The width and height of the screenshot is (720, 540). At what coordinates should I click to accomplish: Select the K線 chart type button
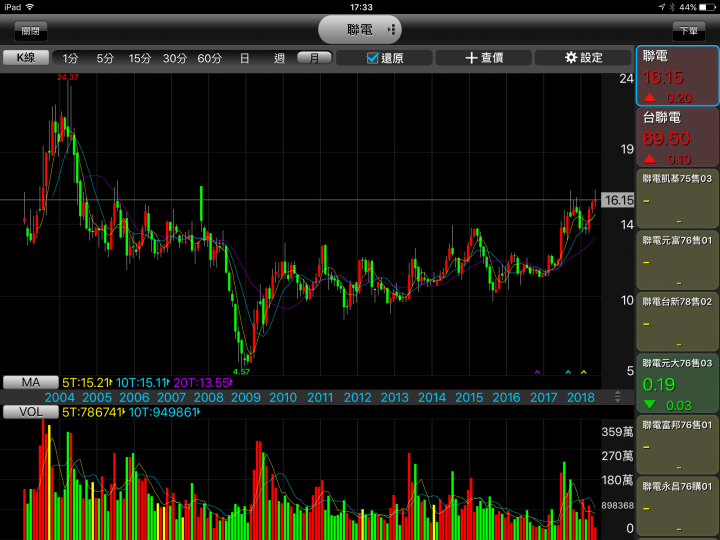(x=26, y=57)
